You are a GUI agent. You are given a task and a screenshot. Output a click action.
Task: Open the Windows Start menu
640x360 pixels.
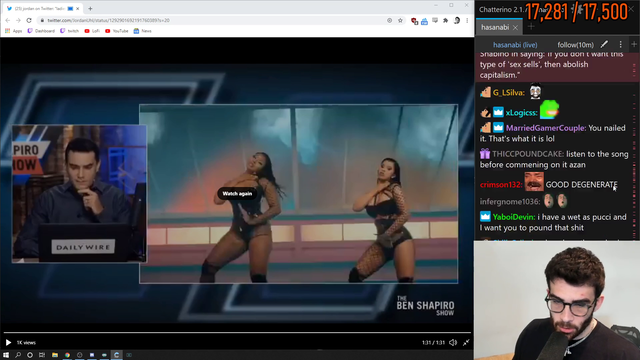tap(6, 355)
